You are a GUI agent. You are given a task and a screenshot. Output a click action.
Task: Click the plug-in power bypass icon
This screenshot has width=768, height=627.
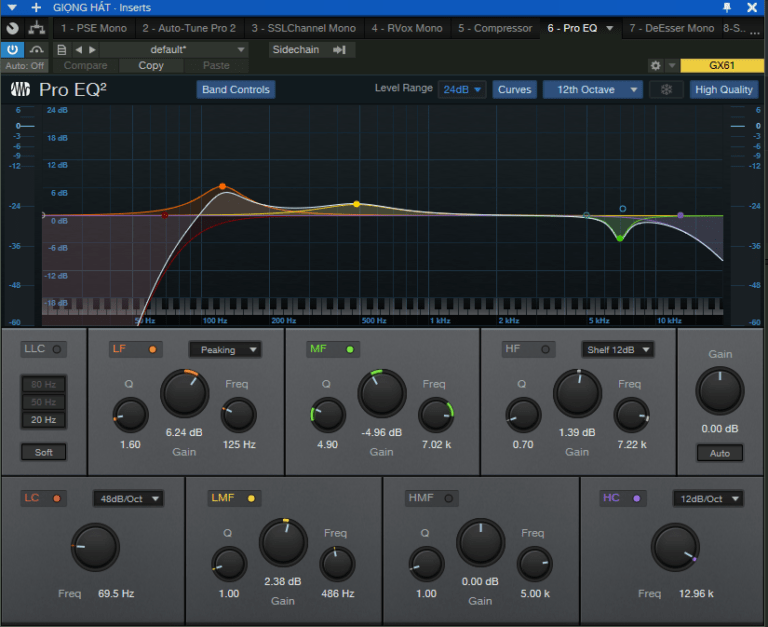(13, 49)
